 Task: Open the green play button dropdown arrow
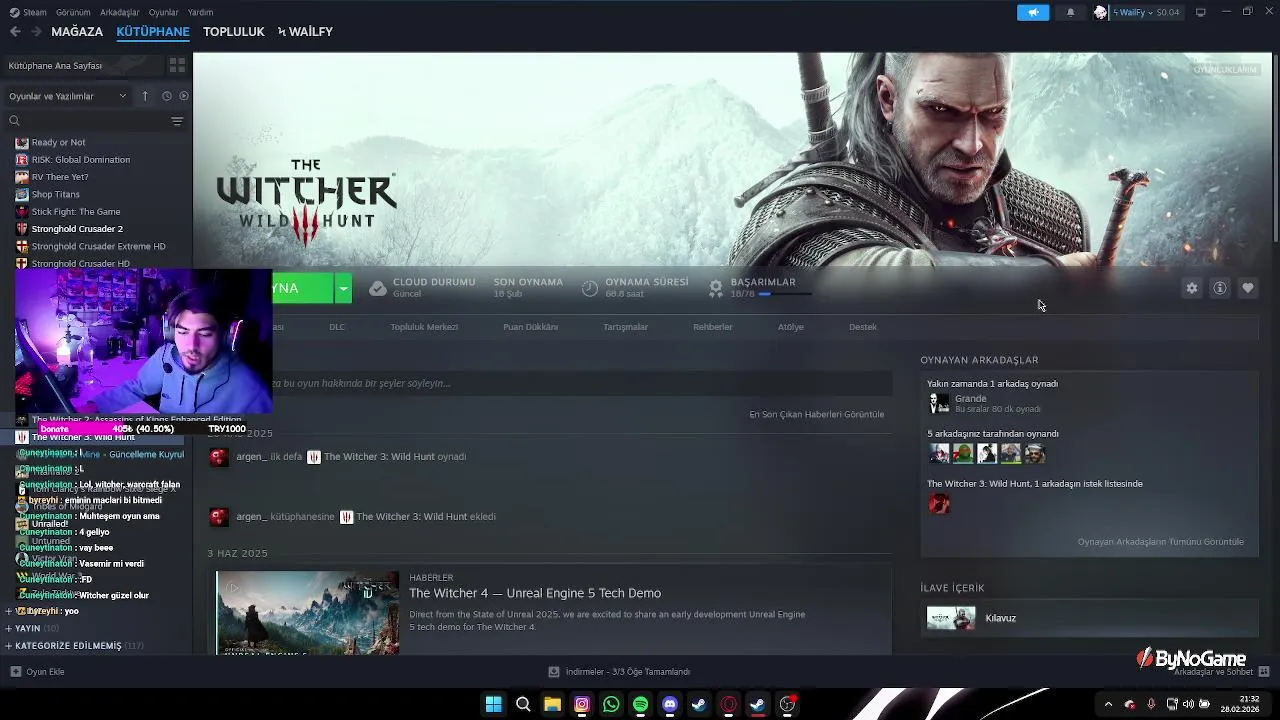343,288
